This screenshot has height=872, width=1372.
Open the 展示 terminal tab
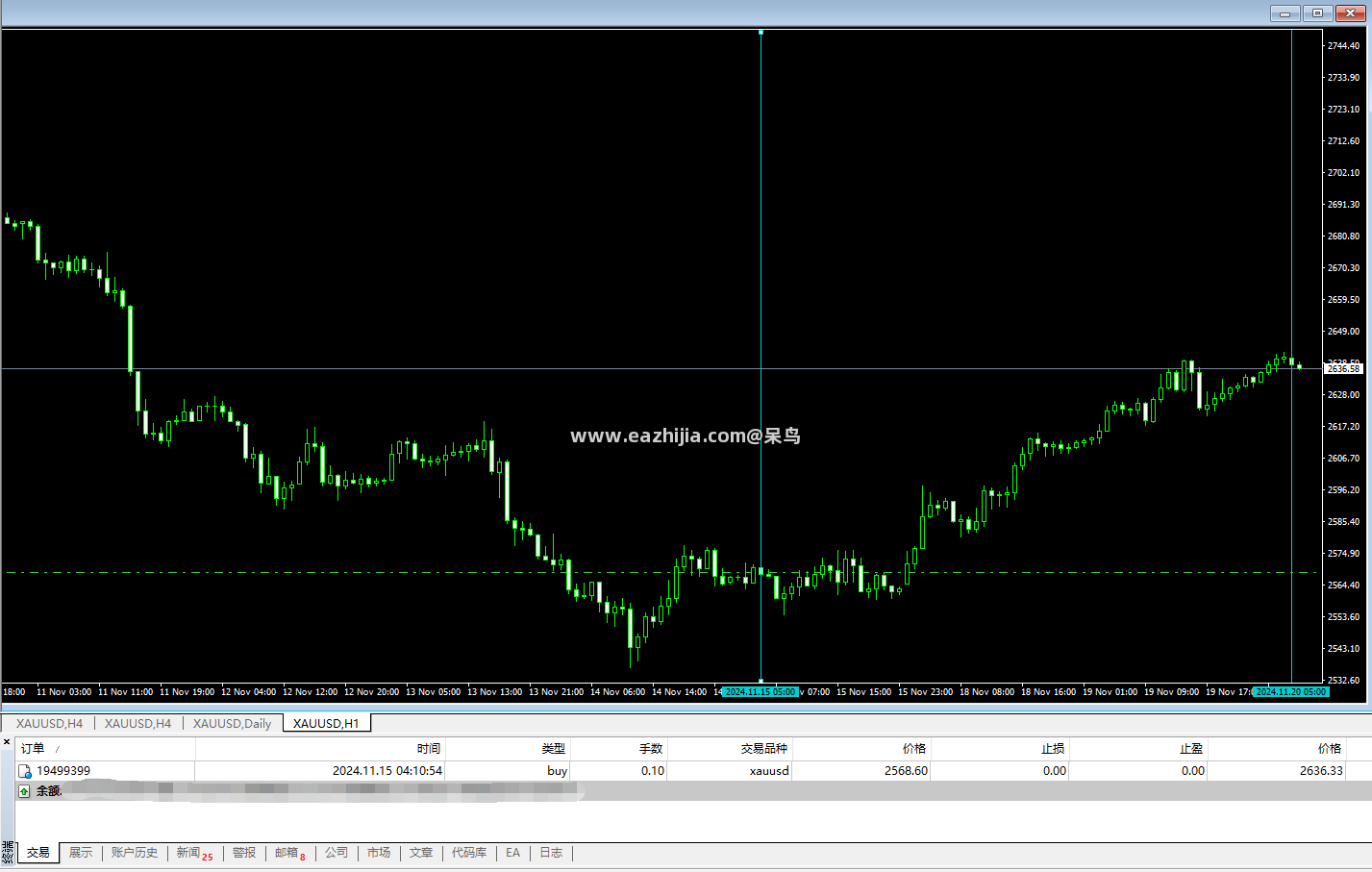coord(81,853)
